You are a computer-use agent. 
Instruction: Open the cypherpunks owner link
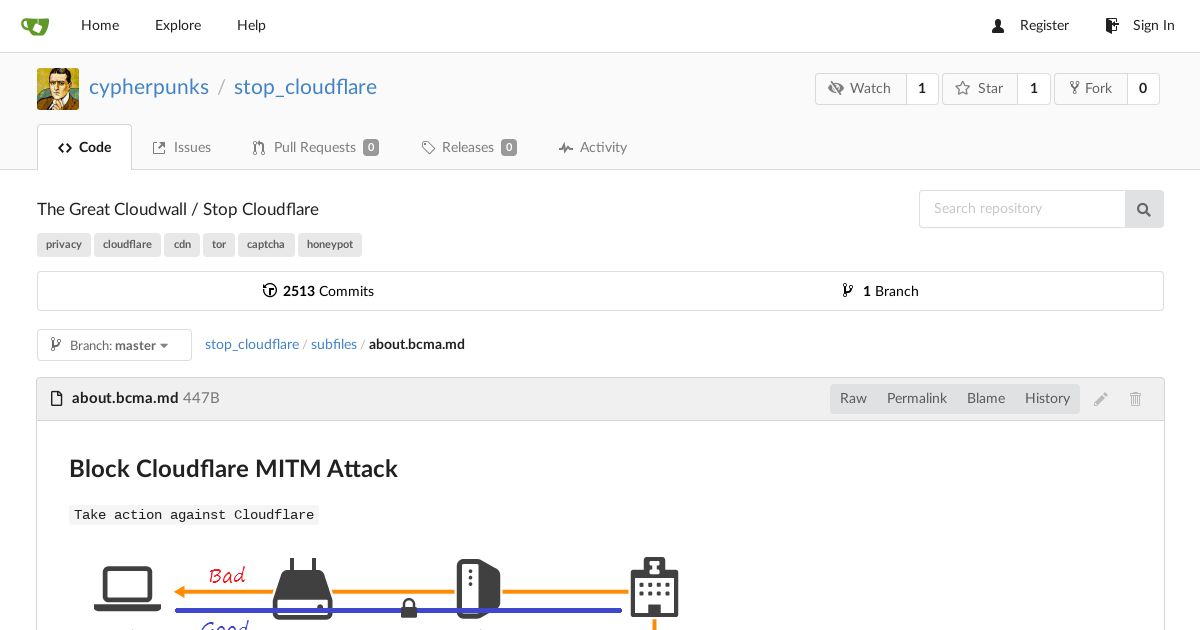(149, 87)
